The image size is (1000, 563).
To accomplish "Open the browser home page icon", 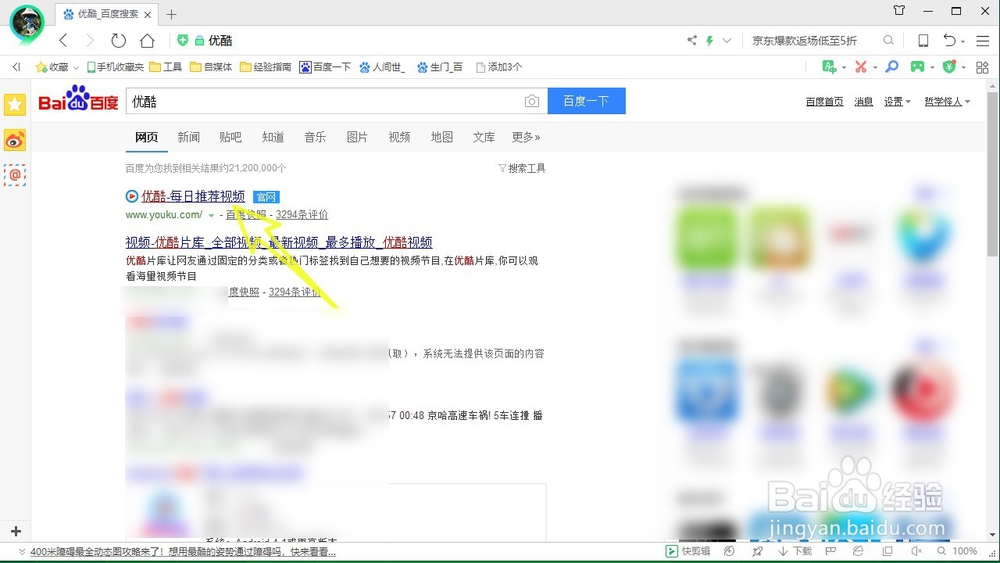I will [x=147, y=41].
